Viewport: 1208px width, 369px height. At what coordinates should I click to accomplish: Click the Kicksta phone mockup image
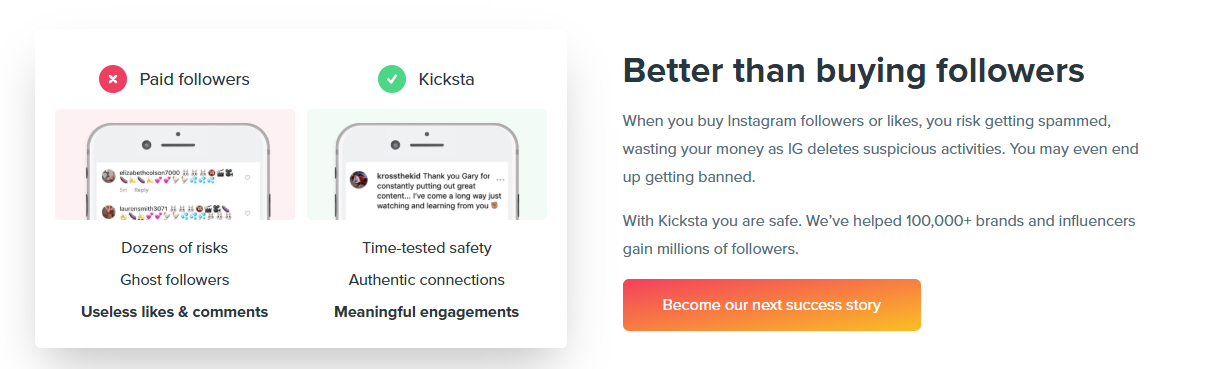427,165
